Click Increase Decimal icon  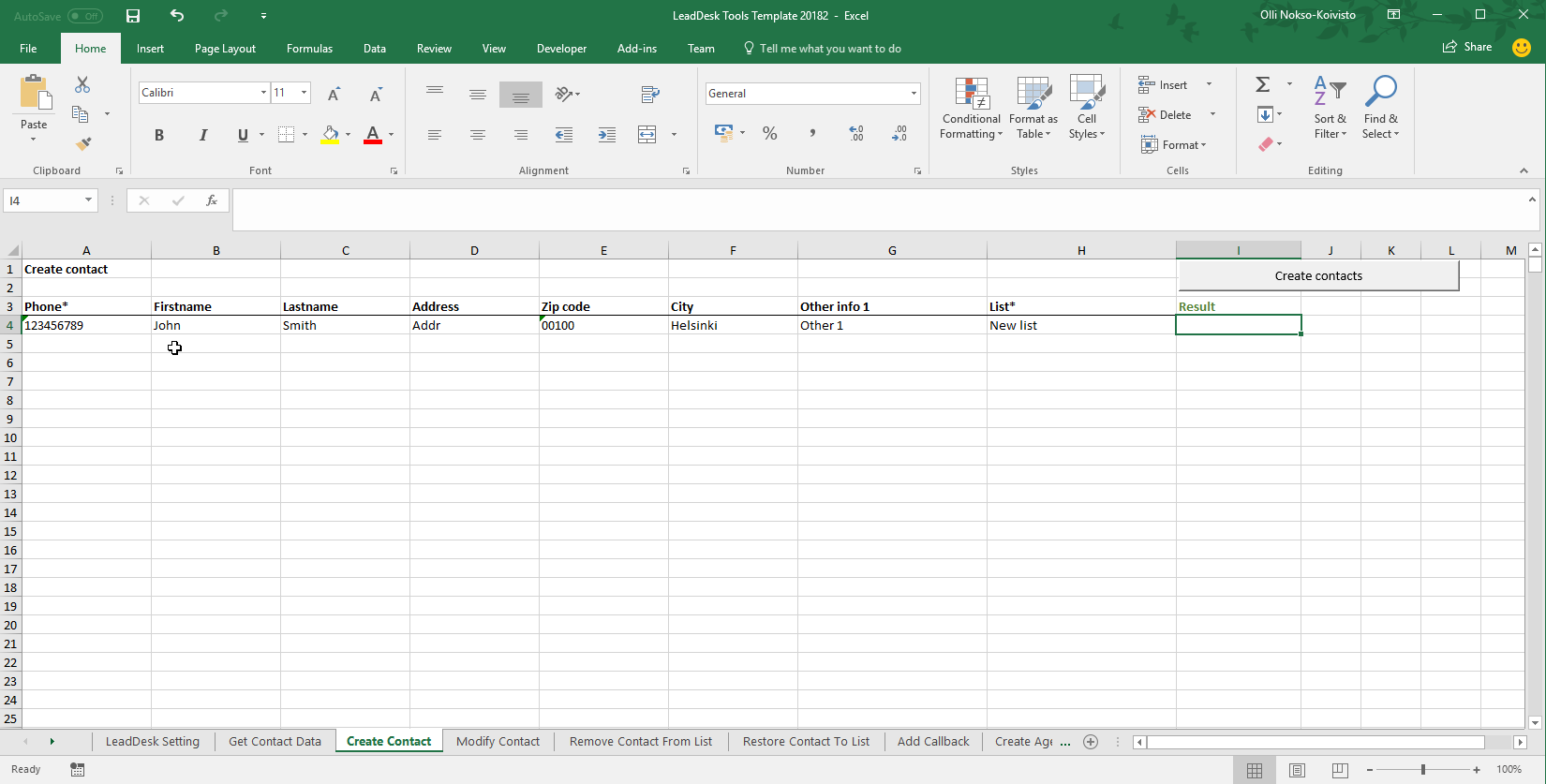click(x=856, y=133)
